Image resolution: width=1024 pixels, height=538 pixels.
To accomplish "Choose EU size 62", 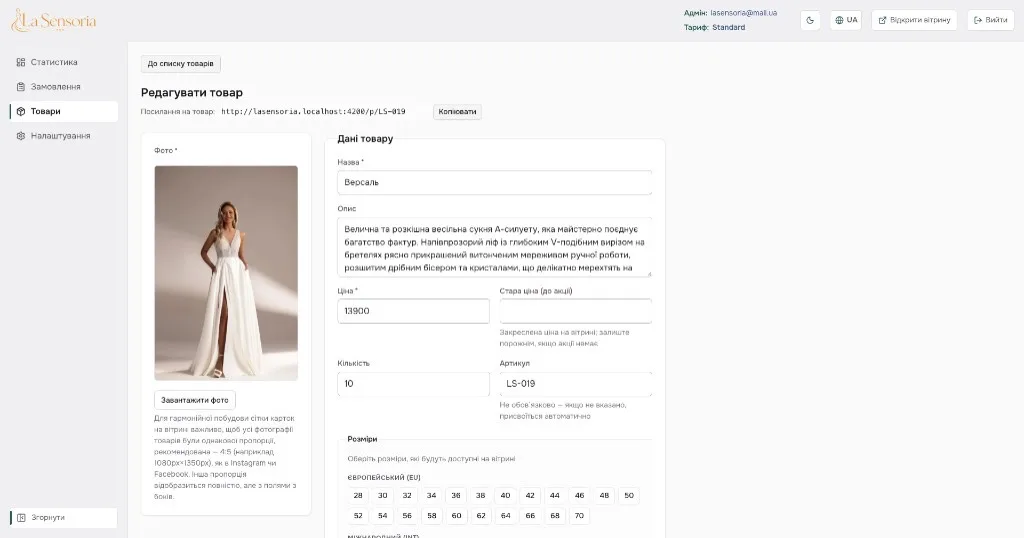I will point(481,516).
